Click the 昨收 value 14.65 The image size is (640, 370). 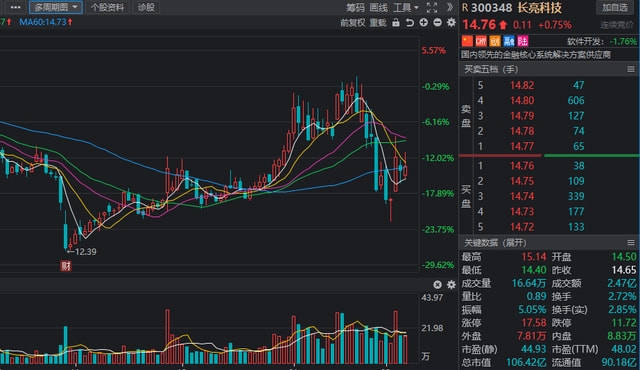point(624,270)
